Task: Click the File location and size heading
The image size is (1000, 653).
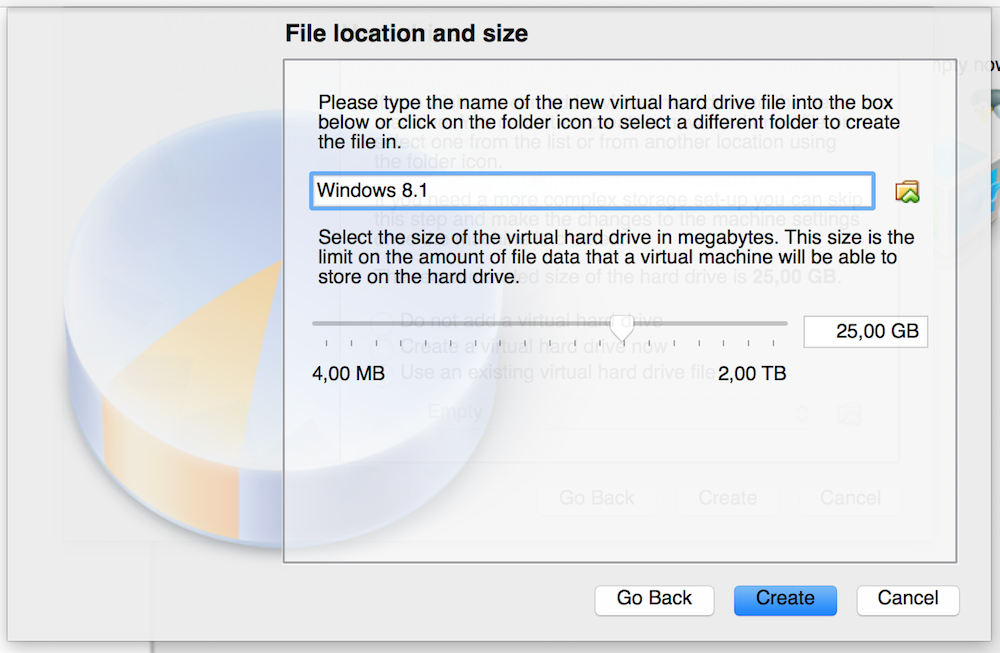Action: coord(406,33)
